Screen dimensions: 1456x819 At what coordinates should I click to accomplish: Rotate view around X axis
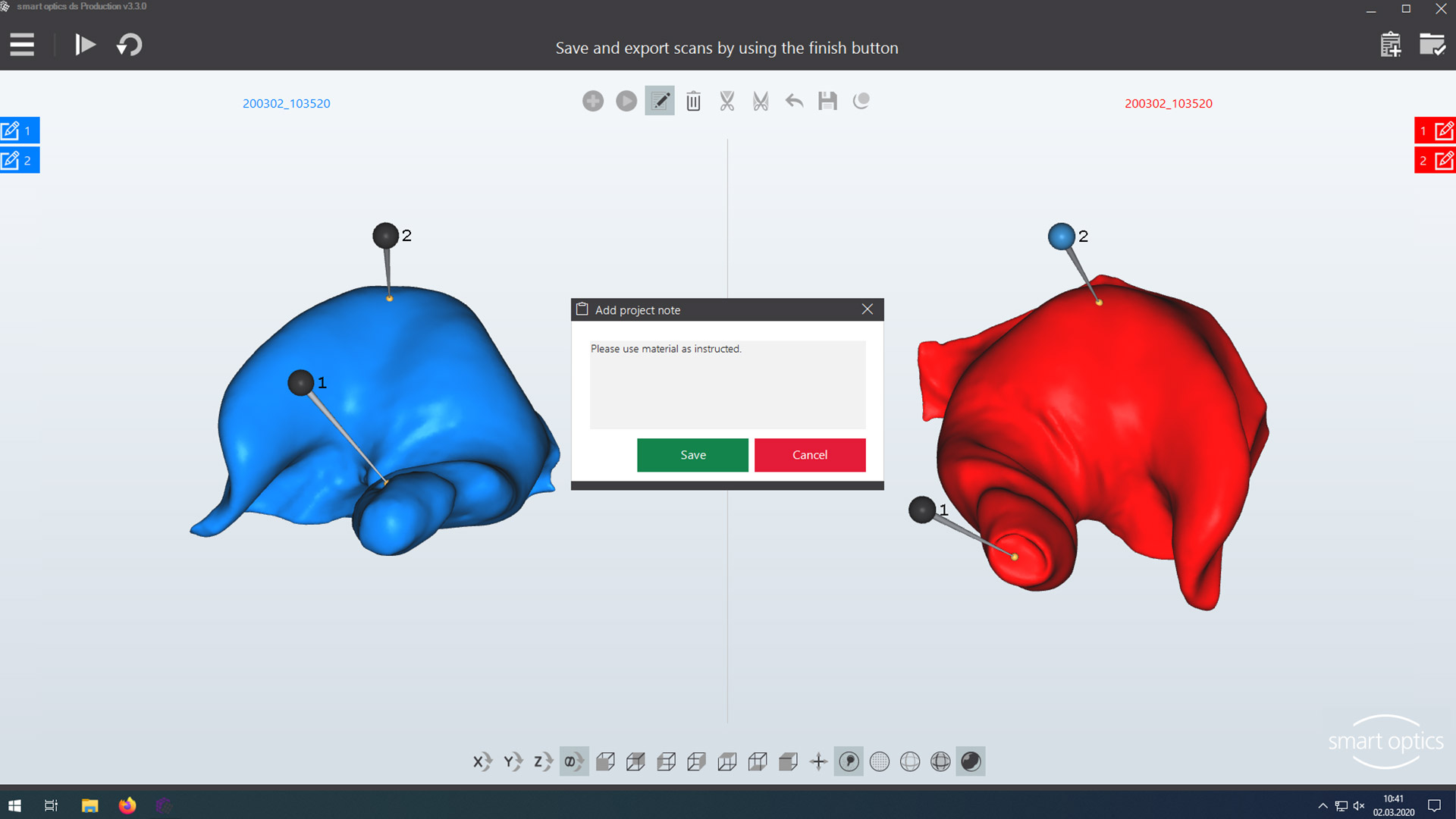click(482, 761)
